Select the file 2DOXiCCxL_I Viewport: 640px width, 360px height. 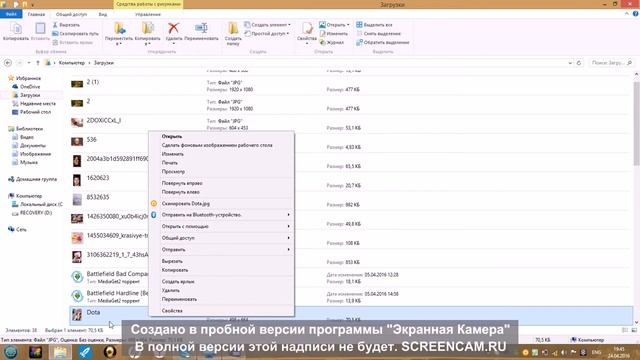(104, 120)
